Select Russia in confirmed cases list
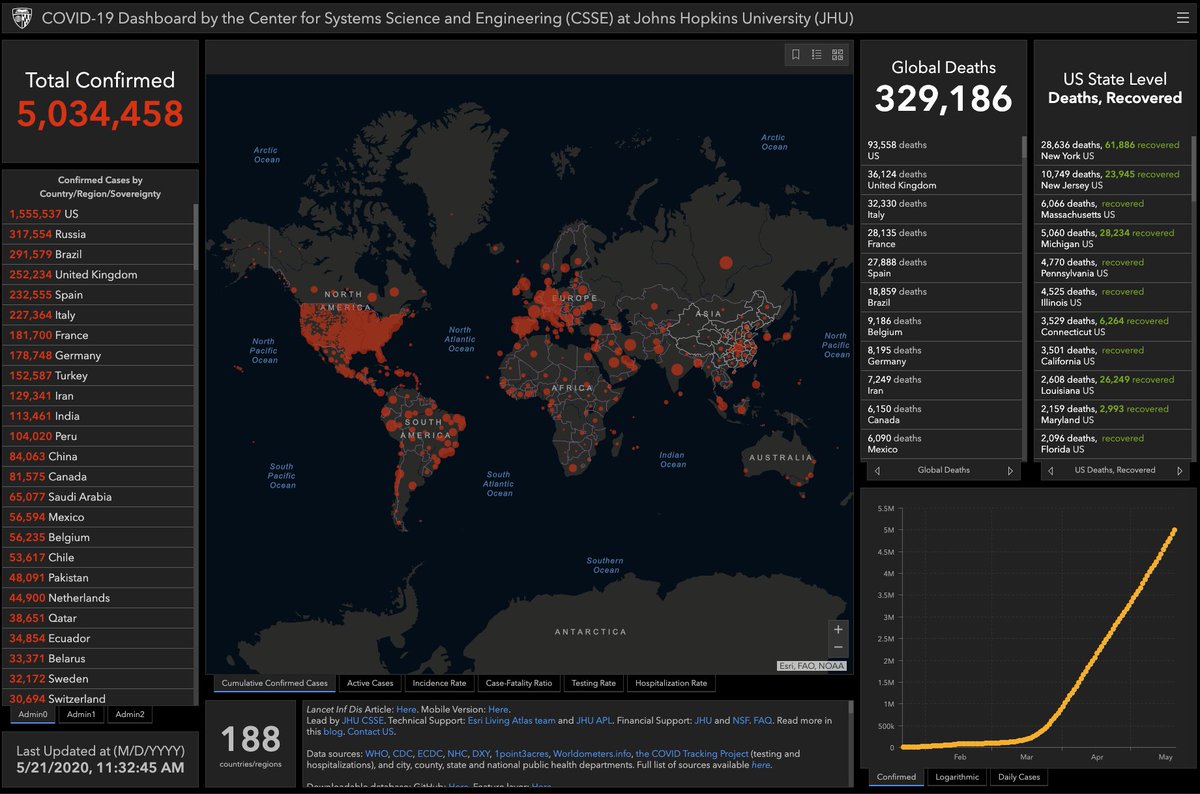This screenshot has width=1200, height=794. 98,234
